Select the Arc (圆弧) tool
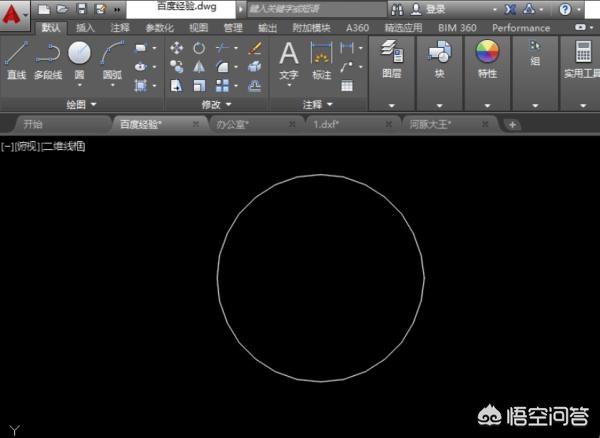 (113, 58)
